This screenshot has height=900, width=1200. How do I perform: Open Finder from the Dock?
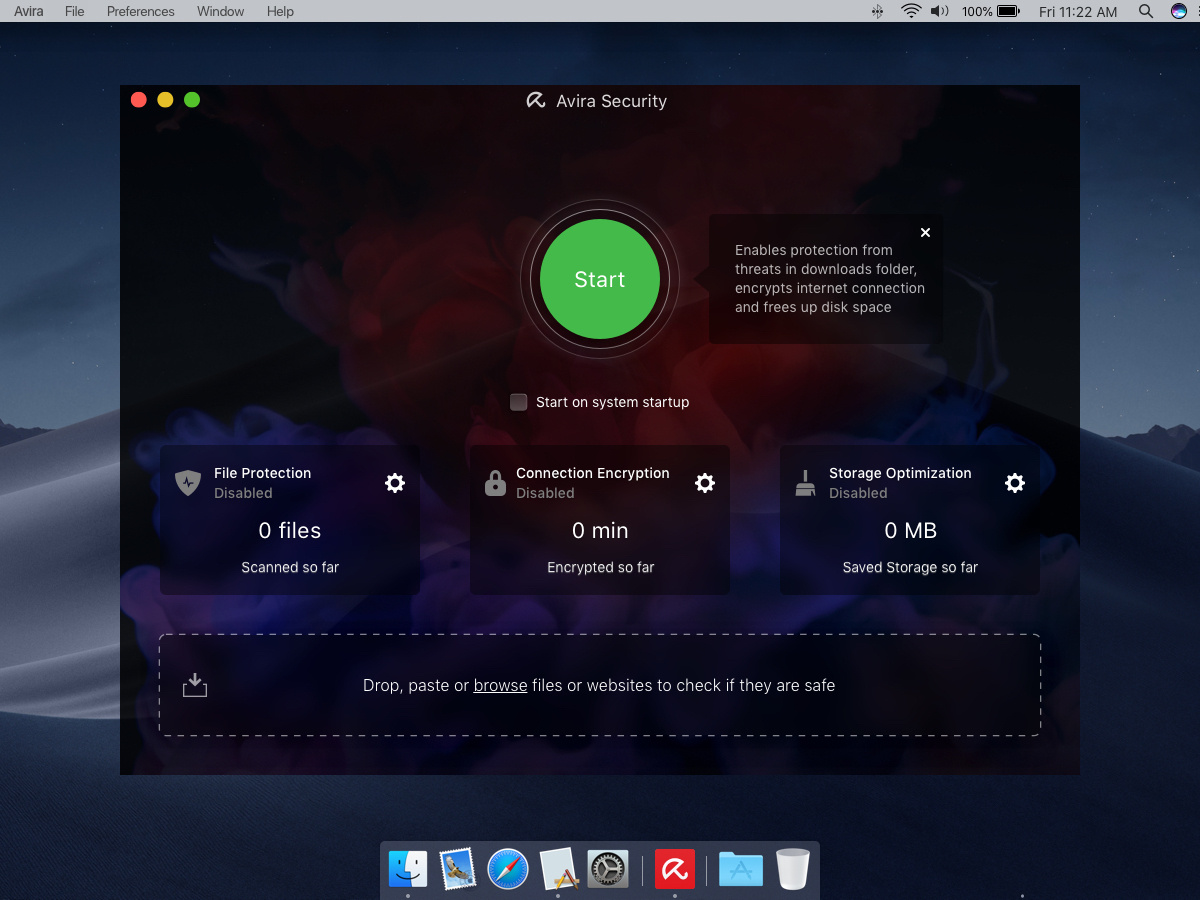(x=408, y=869)
